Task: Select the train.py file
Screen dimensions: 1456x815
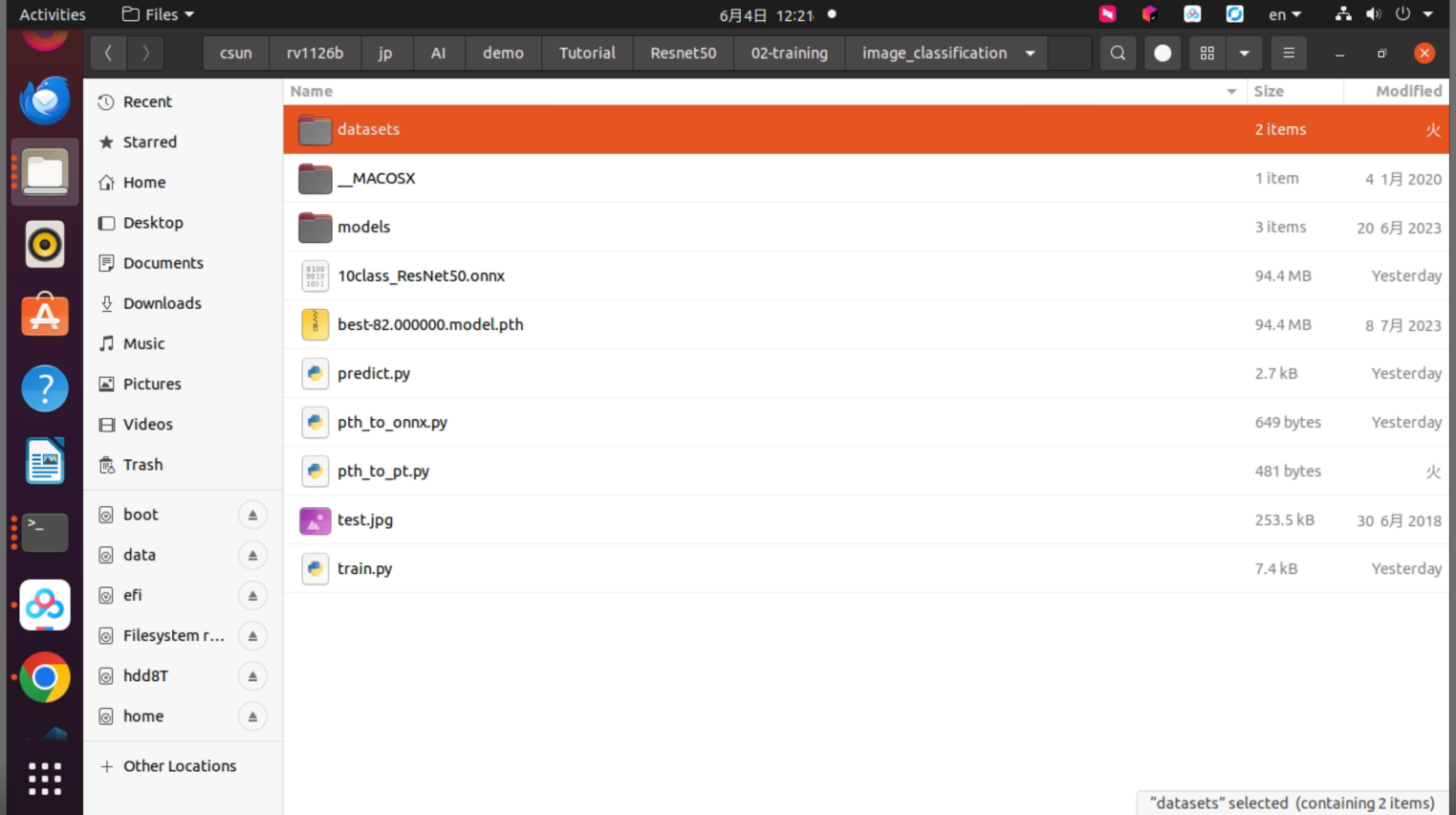Action: 866,568
